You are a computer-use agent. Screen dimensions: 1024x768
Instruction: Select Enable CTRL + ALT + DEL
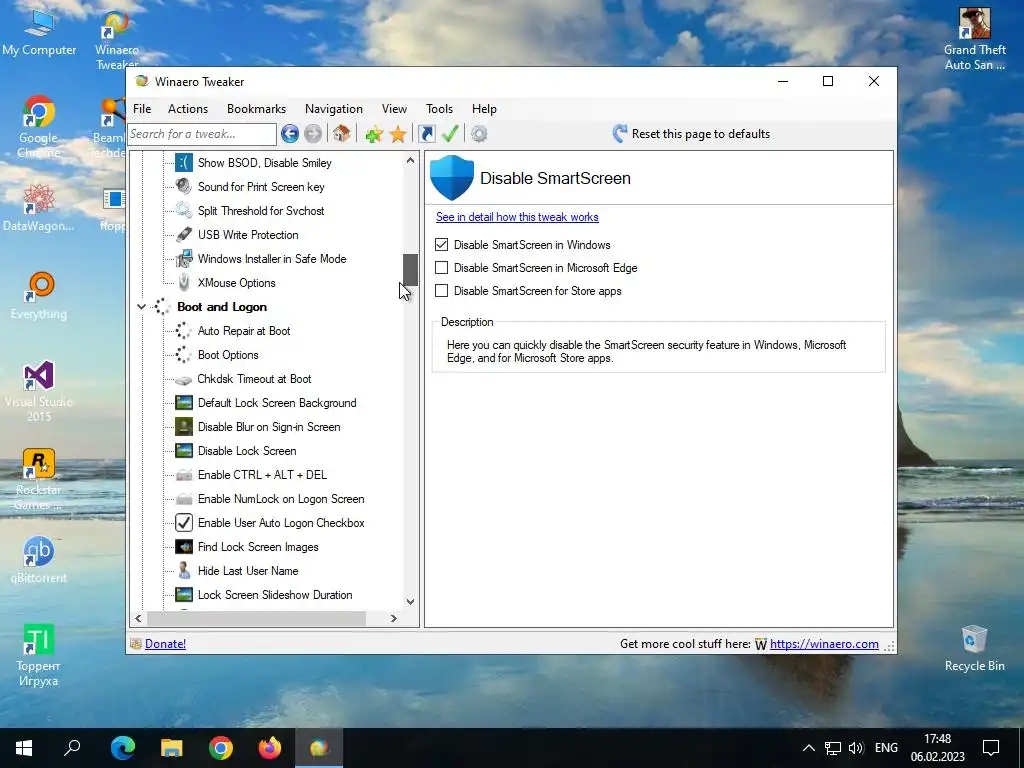262,475
